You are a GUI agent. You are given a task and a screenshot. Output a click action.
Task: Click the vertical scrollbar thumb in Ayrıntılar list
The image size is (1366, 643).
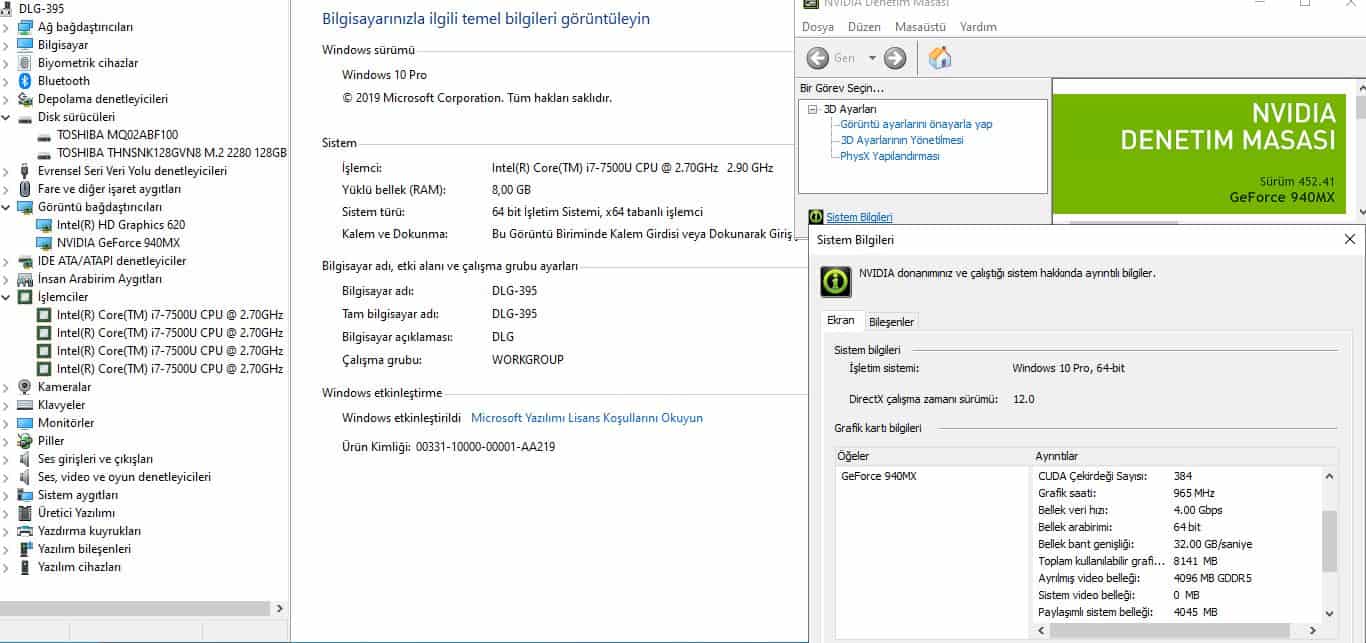[x=1329, y=541]
